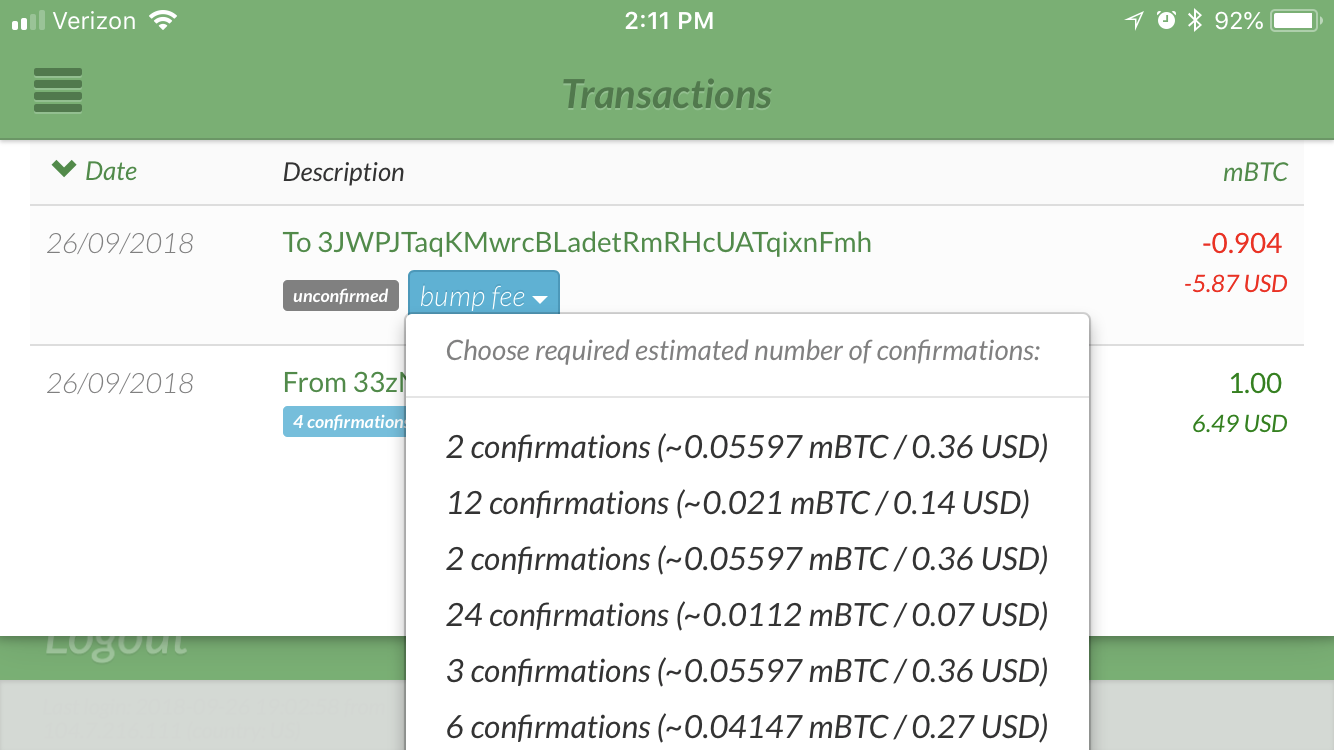Viewport: 1334px width, 750px height.
Task: Open transaction to address 3JWPJTaqKMwrcBLadetRmRHcUATqixnFmh
Action: pos(577,242)
